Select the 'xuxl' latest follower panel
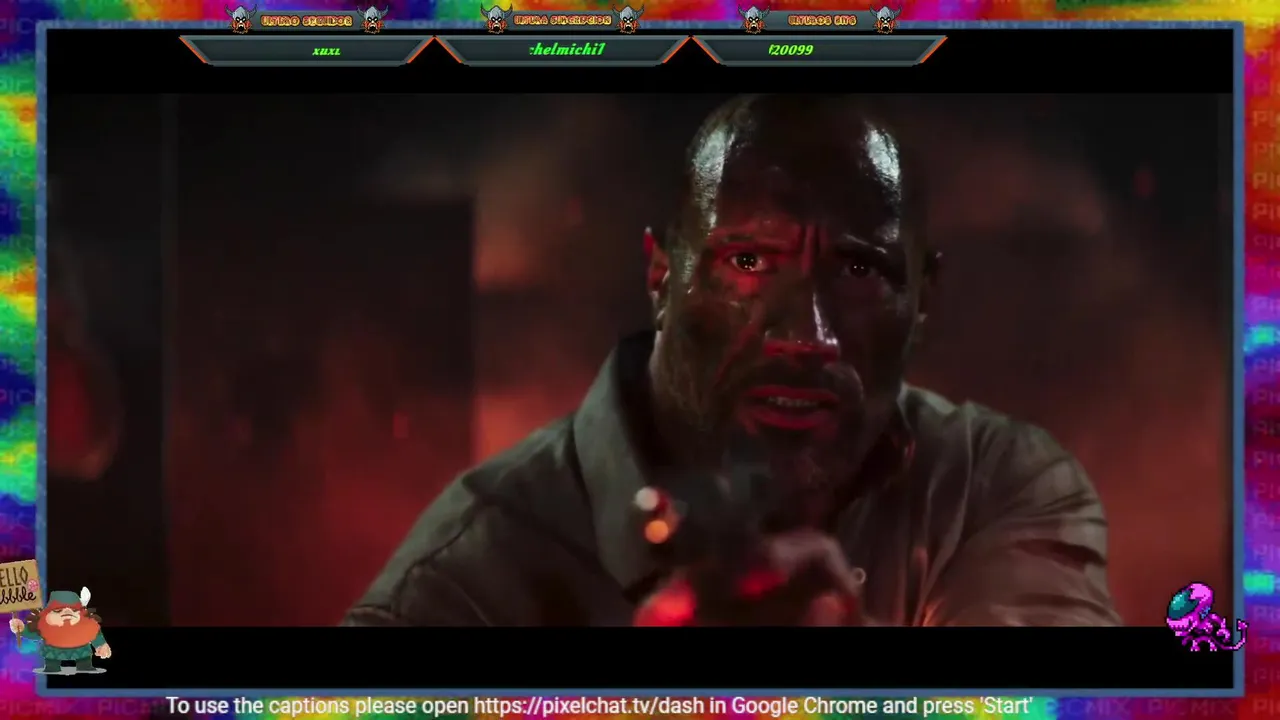 [307, 50]
